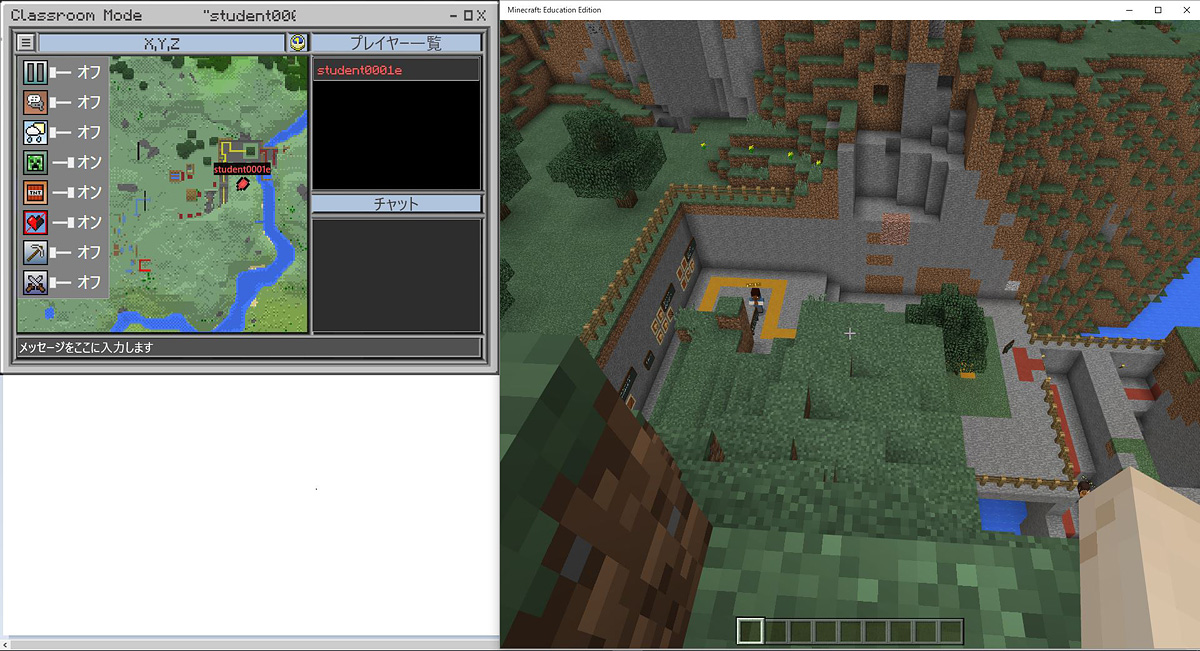Click the crossed swords PvP icon
The height and width of the screenshot is (651, 1200).
33,281
